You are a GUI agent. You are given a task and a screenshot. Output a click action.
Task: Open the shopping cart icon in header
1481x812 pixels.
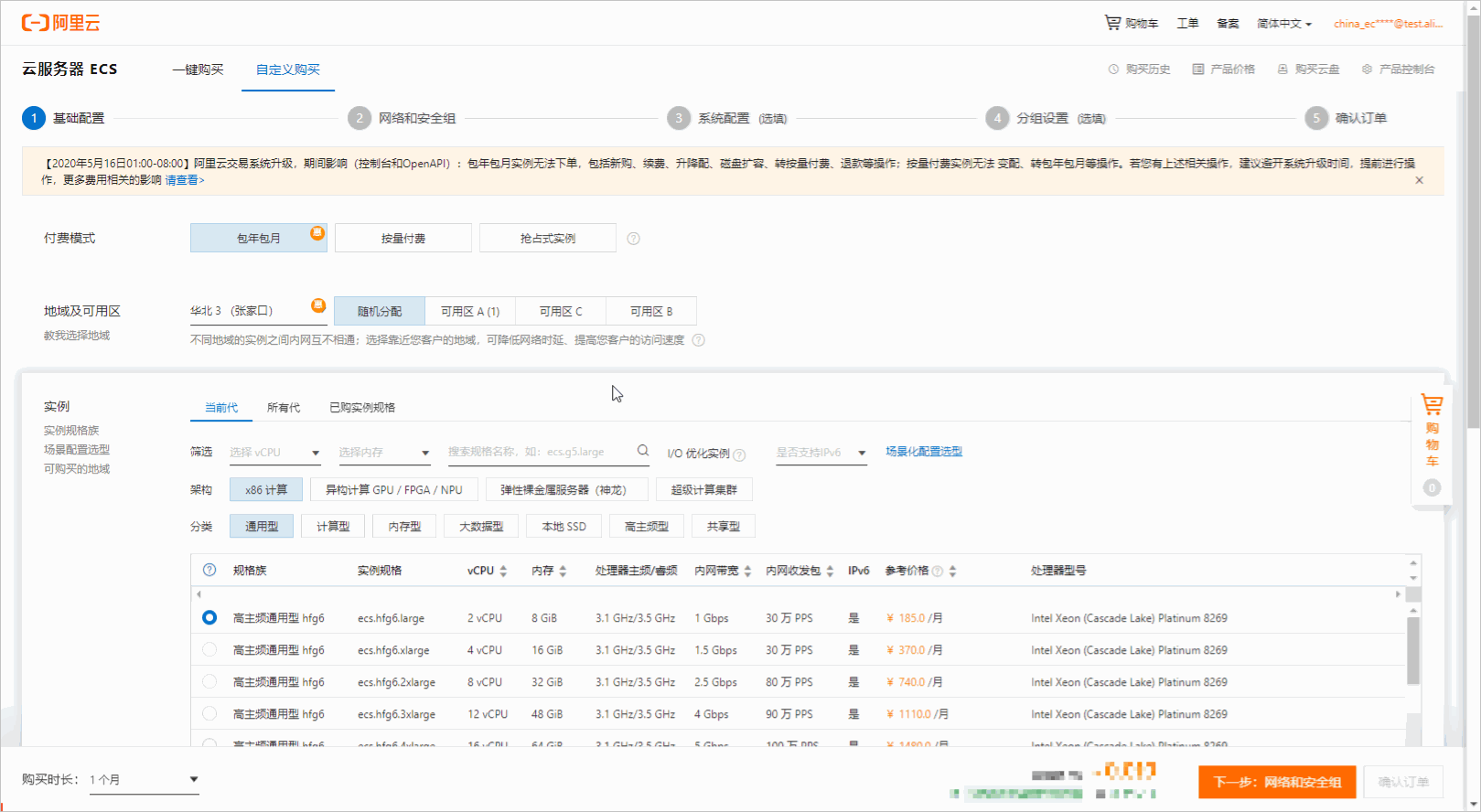[x=1112, y=23]
